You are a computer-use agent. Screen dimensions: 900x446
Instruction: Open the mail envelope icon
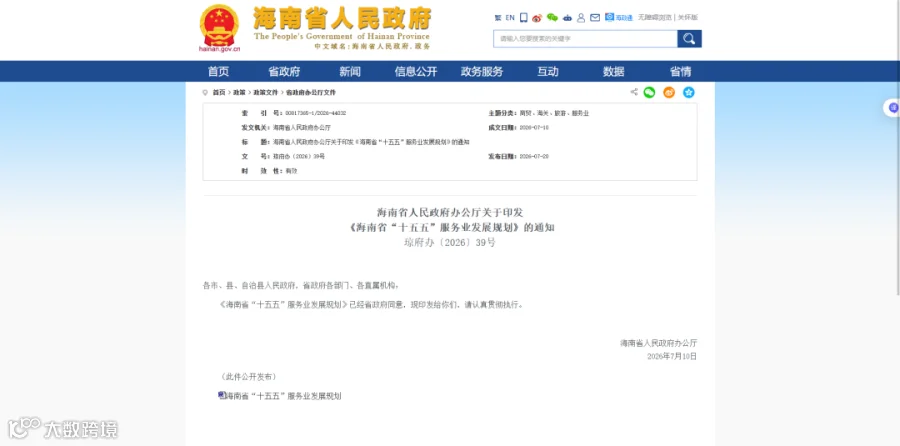(x=595, y=18)
